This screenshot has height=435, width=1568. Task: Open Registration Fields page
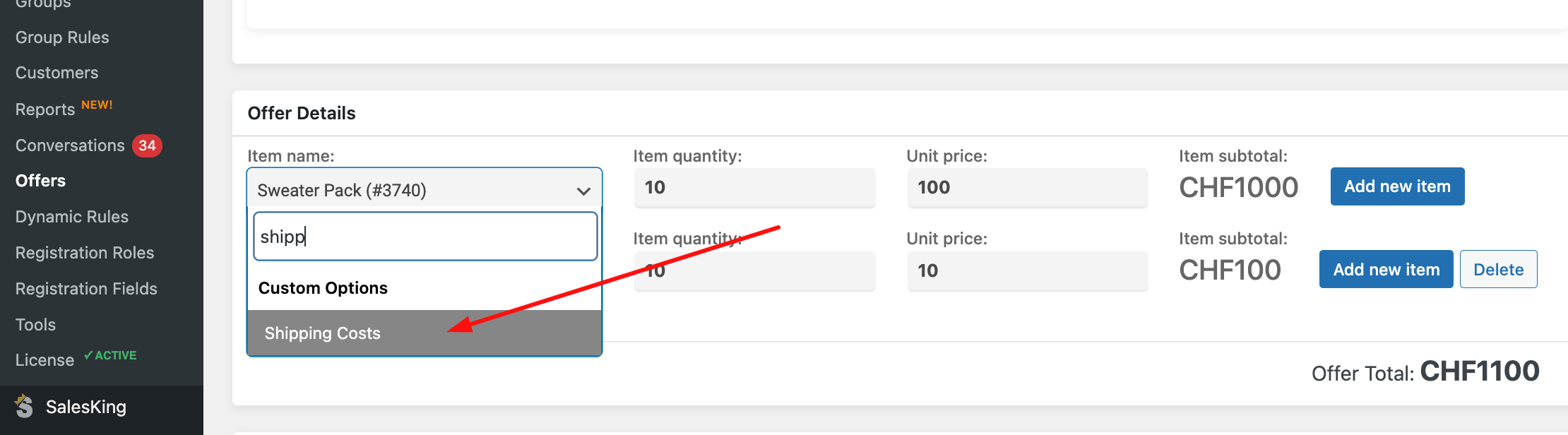[x=86, y=289]
